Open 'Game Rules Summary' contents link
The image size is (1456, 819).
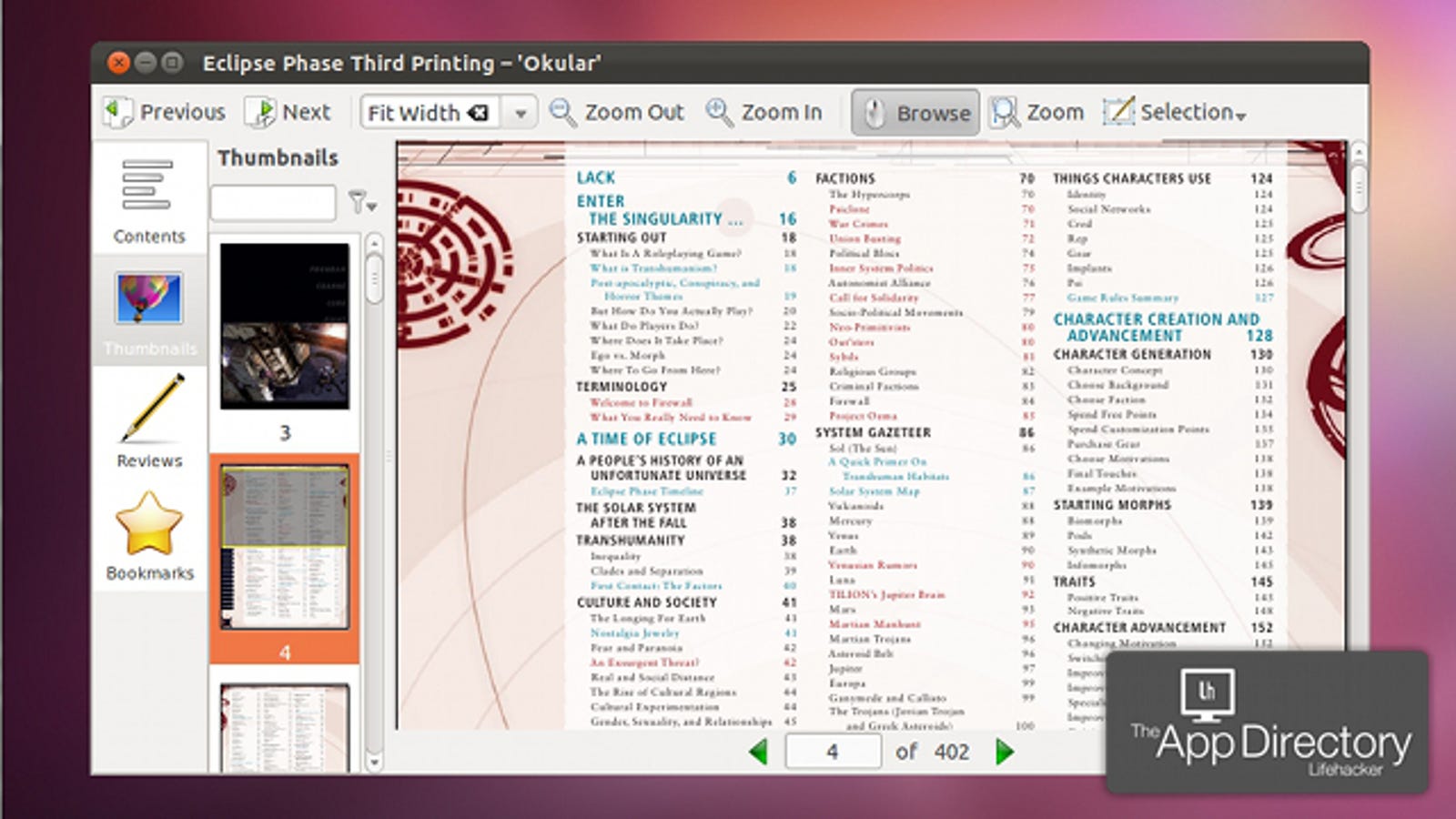[x=1122, y=298]
